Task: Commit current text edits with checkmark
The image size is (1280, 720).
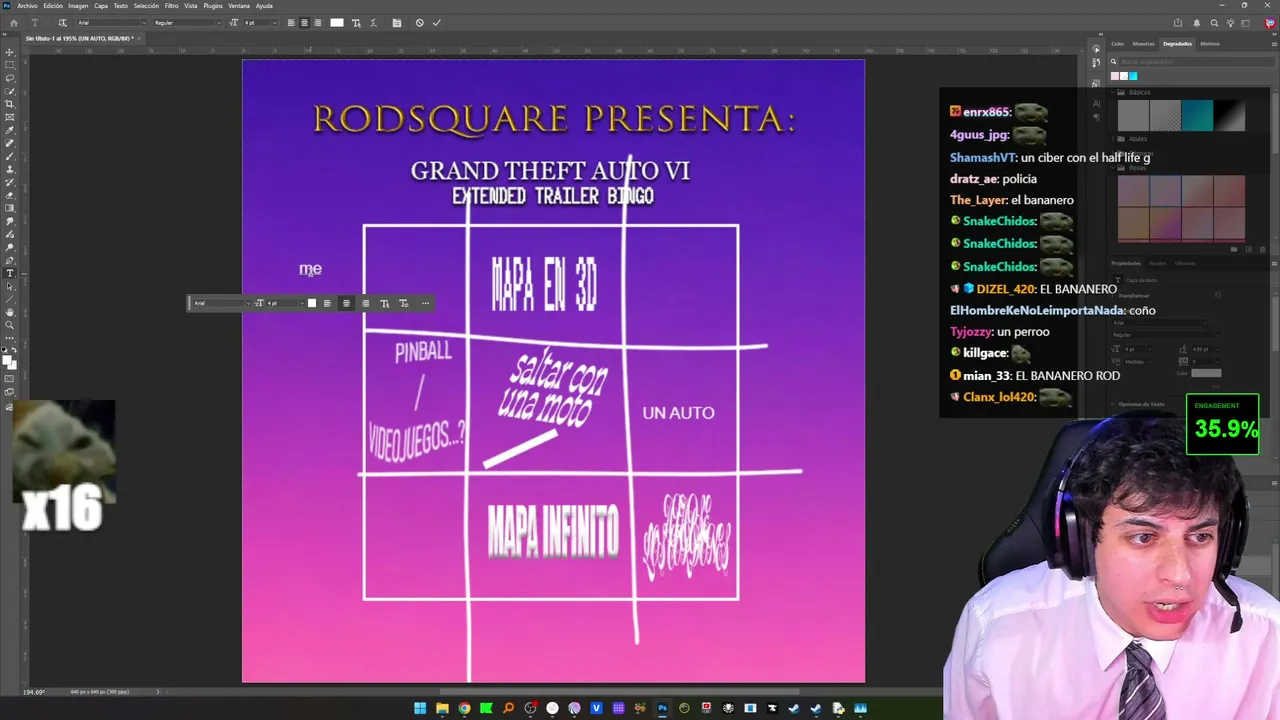Action: [x=437, y=23]
